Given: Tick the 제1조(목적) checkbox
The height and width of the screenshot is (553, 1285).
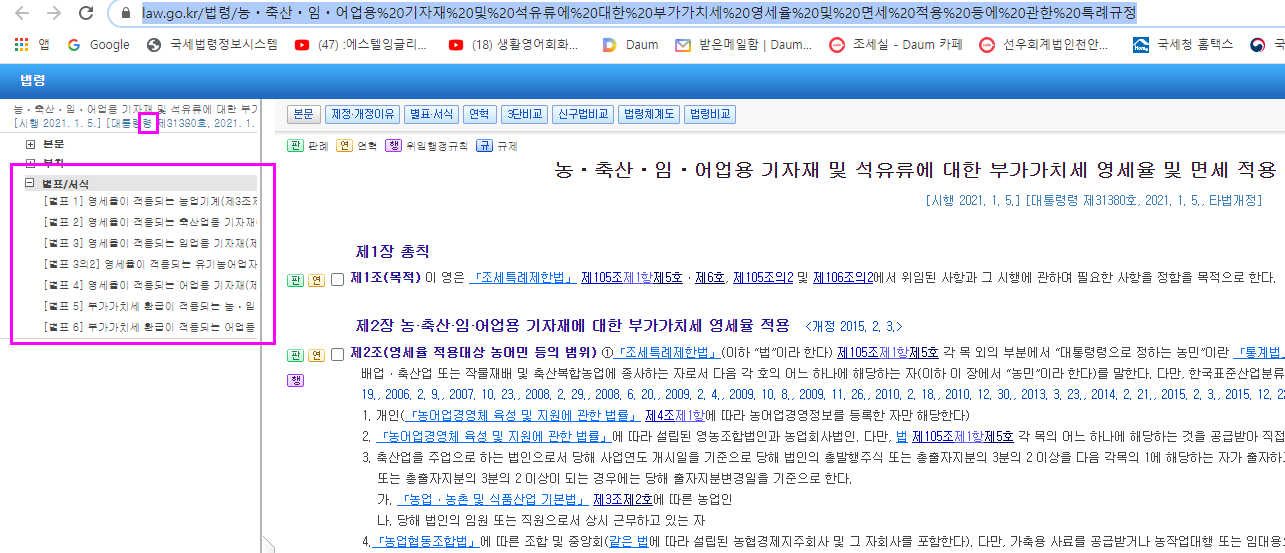Looking at the screenshot, I should pyautogui.click(x=338, y=279).
